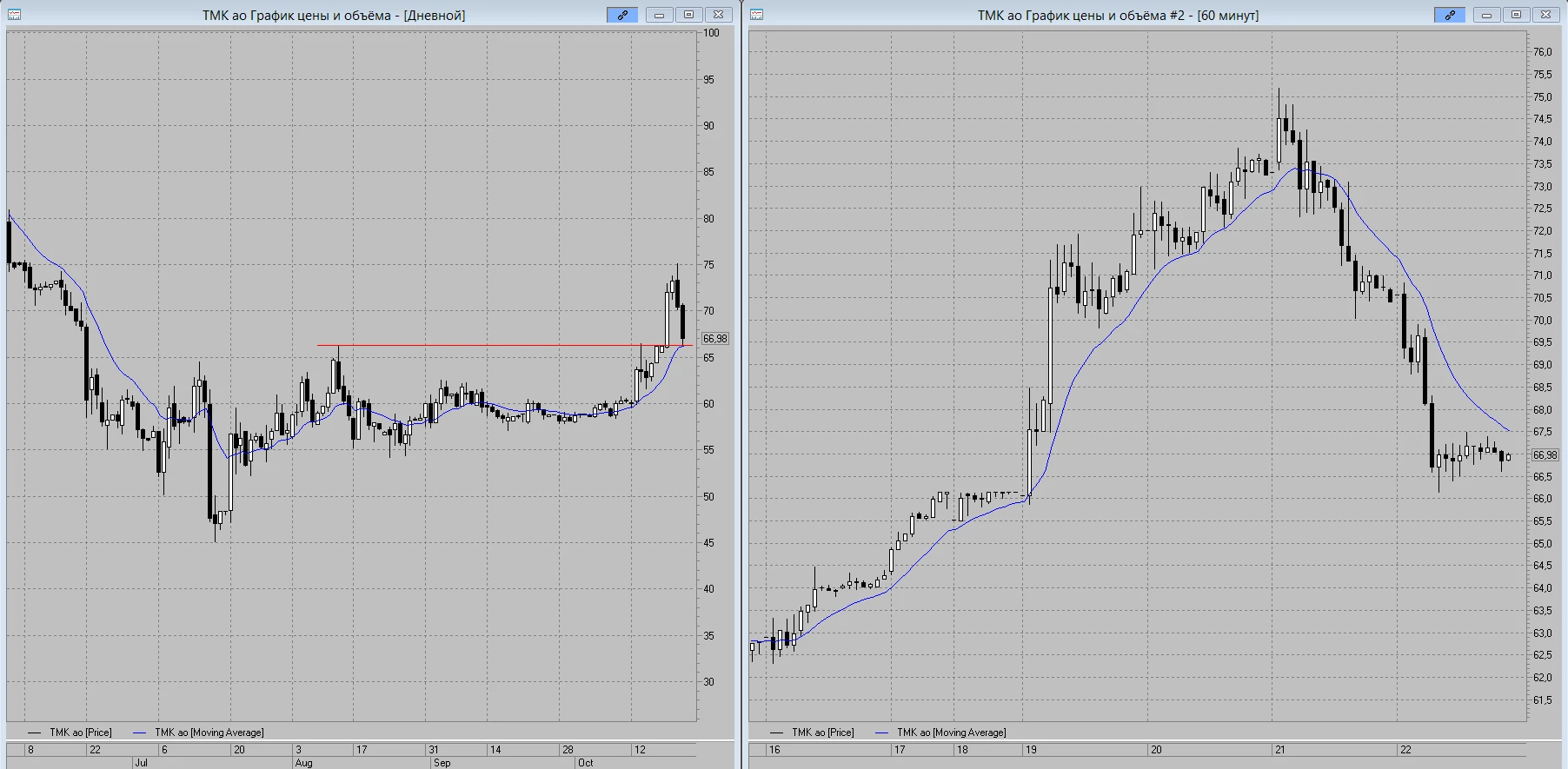Close the Дневной chart window
This screenshot has width=1568, height=769.
pyautogui.click(x=719, y=15)
